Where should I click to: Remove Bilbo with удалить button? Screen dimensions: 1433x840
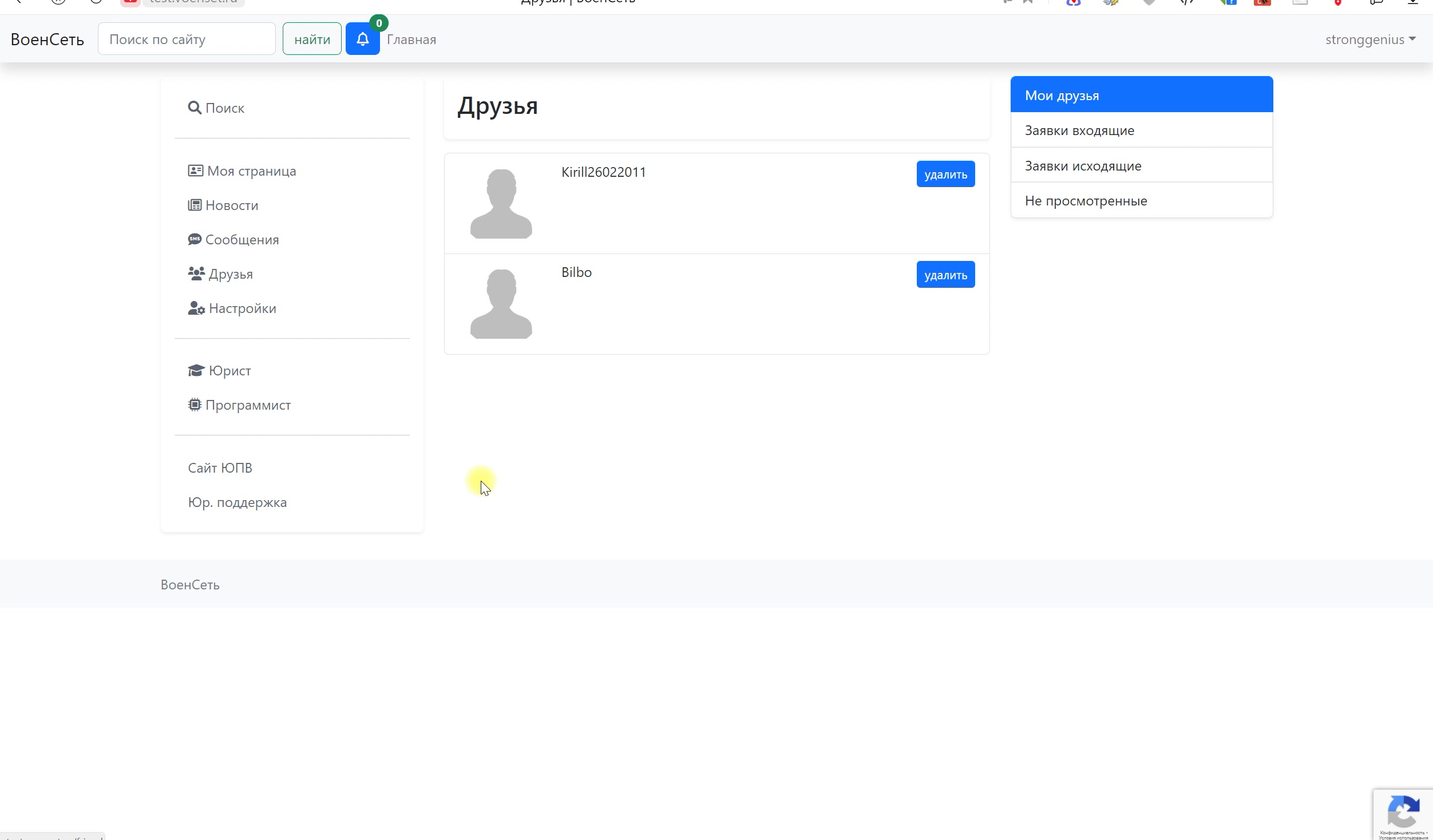point(945,275)
